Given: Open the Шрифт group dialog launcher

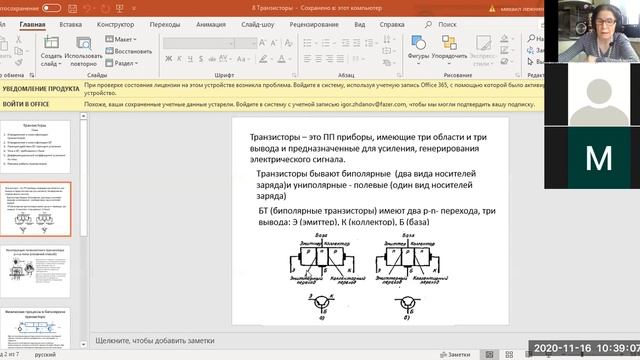Looking at the screenshot, I should coord(294,75).
